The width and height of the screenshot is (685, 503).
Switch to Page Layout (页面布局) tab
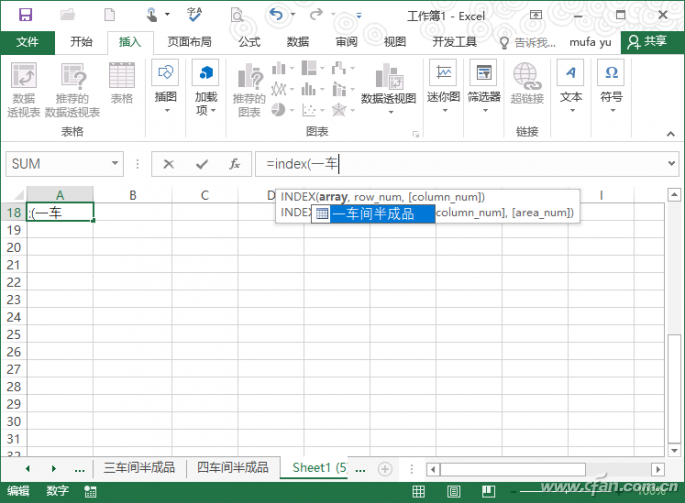tap(190, 42)
